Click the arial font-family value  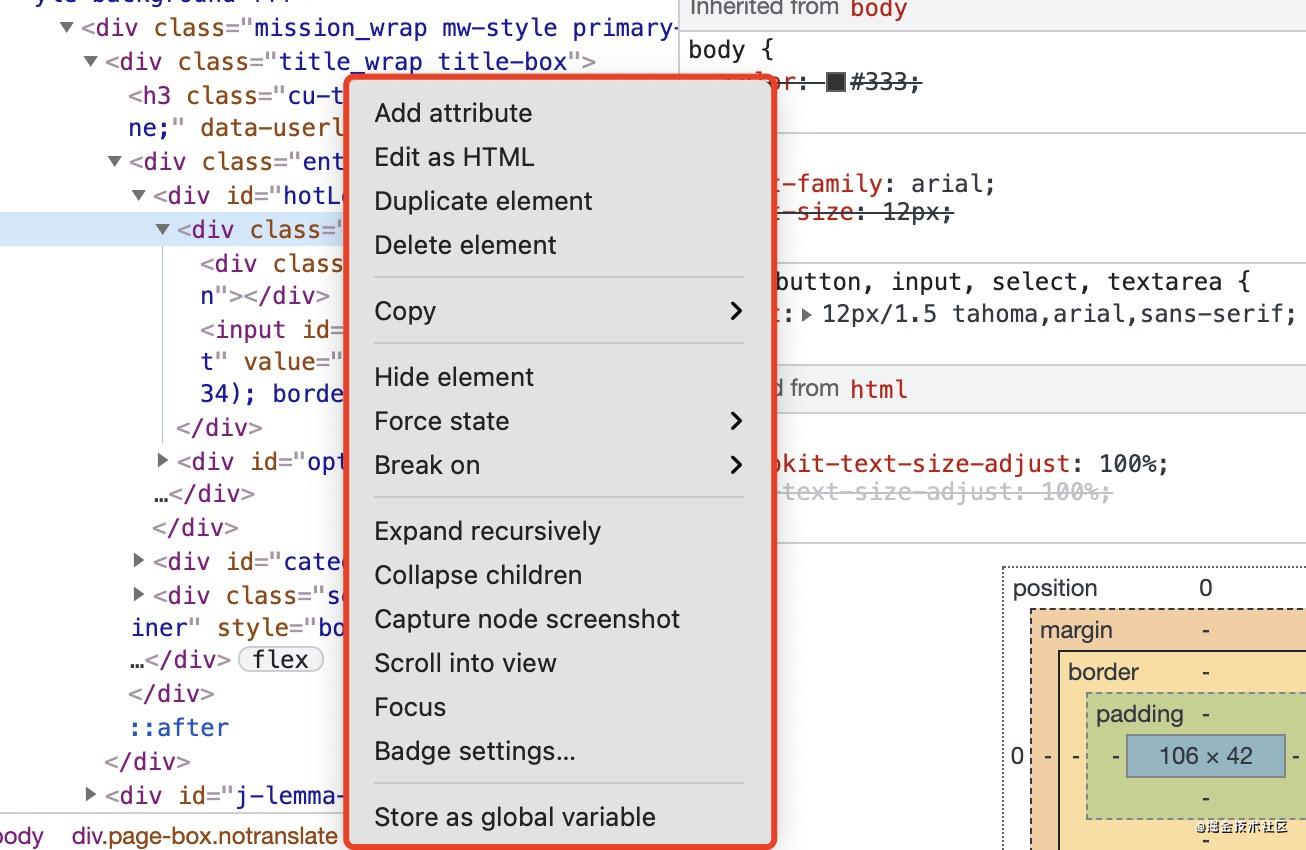coord(949,184)
